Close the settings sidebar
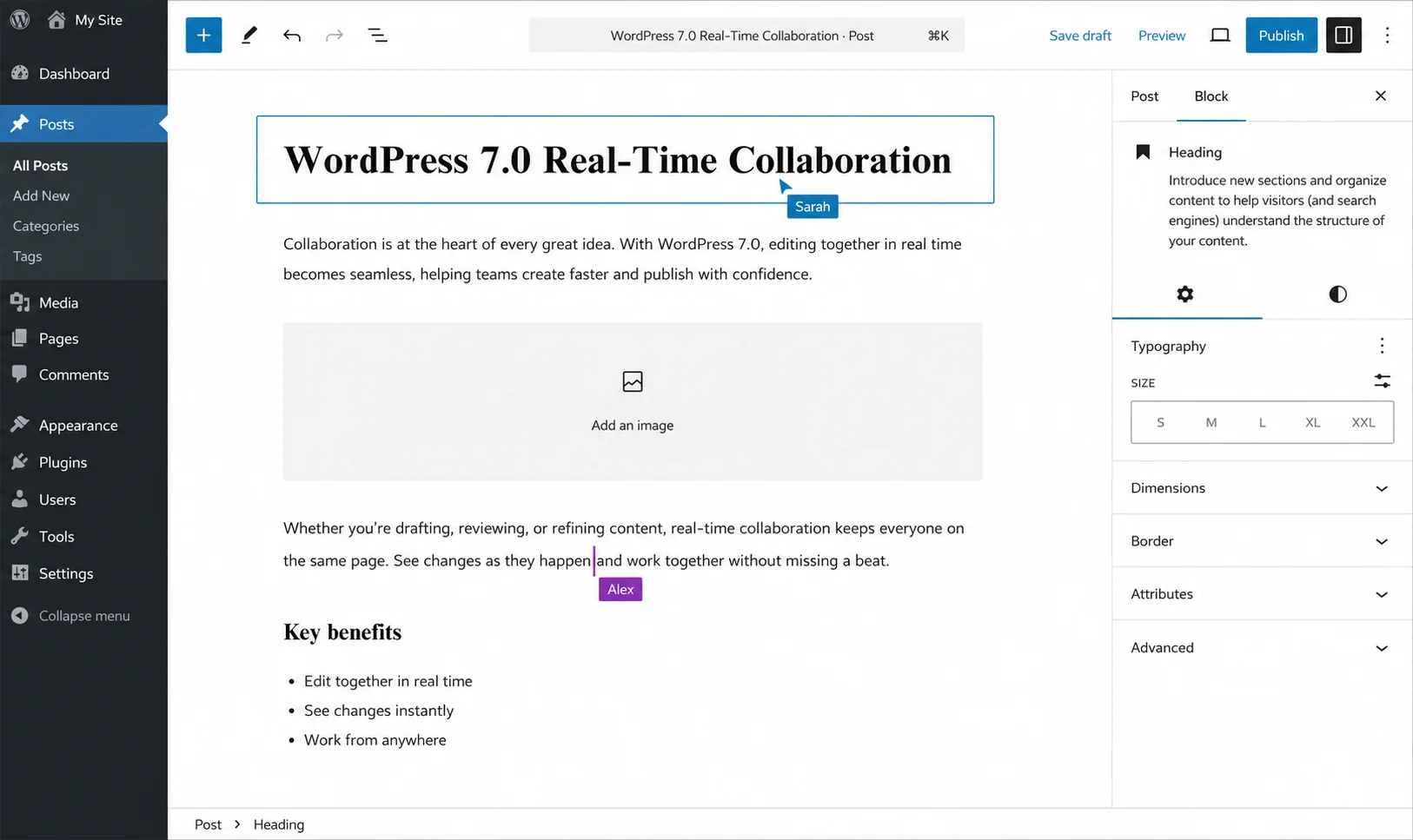The height and width of the screenshot is (840, 1413). [1381, 96]
